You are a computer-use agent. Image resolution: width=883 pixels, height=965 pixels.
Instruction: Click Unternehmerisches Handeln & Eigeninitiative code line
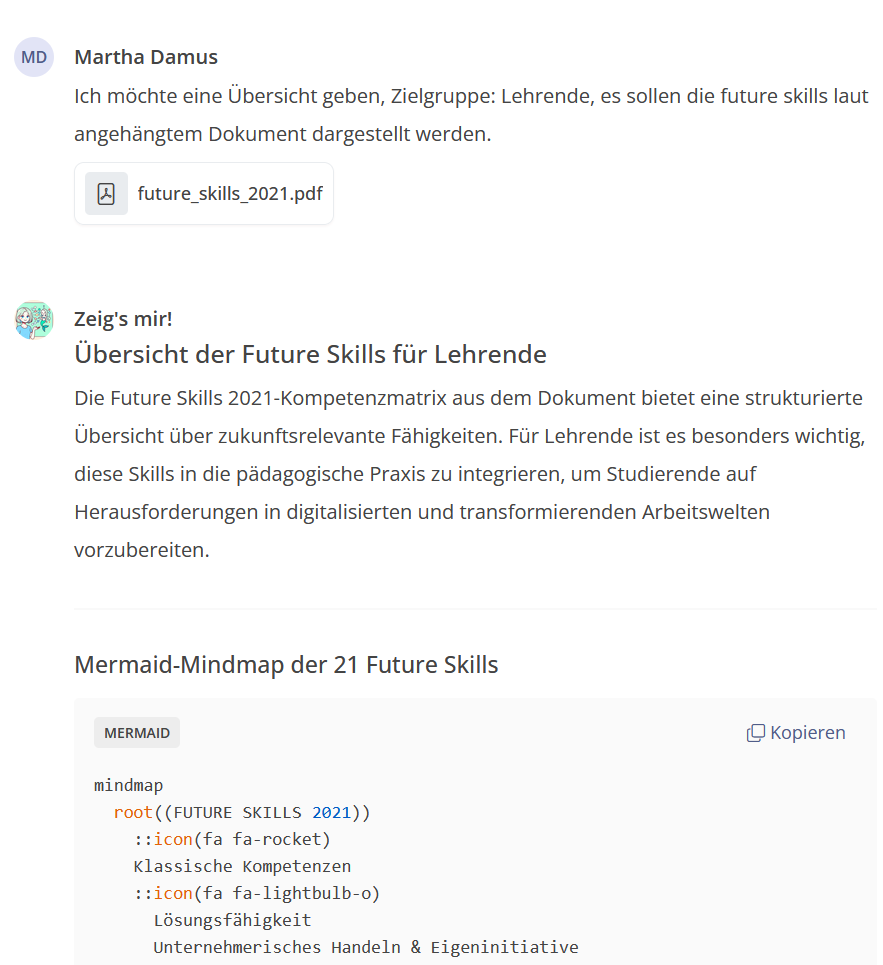(365, 947)
